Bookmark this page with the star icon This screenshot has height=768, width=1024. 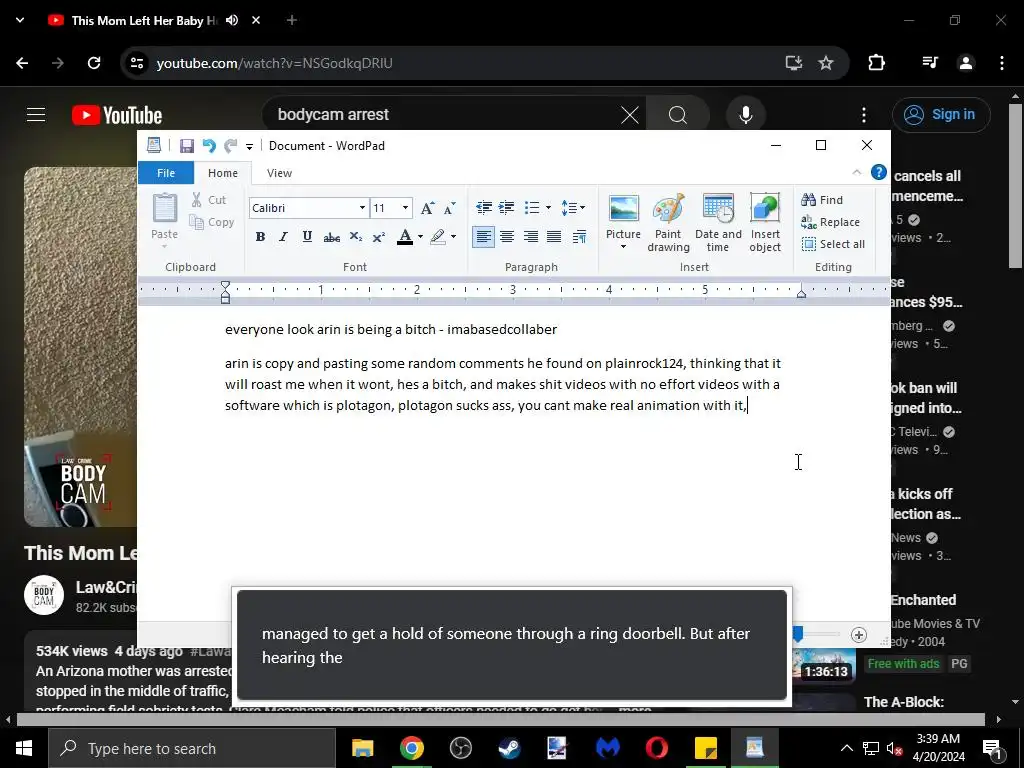tap(826, 63)
